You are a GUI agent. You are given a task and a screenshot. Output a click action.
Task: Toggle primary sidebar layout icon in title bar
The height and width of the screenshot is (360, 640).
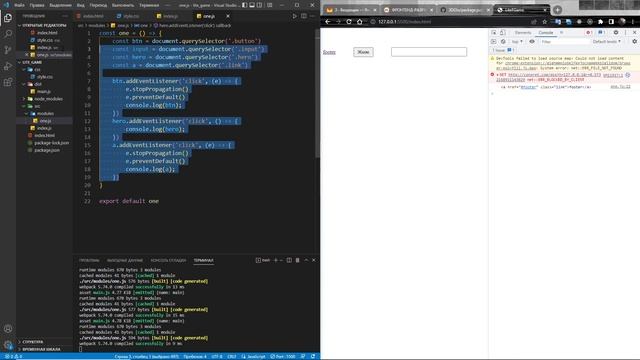pos(244,5)
